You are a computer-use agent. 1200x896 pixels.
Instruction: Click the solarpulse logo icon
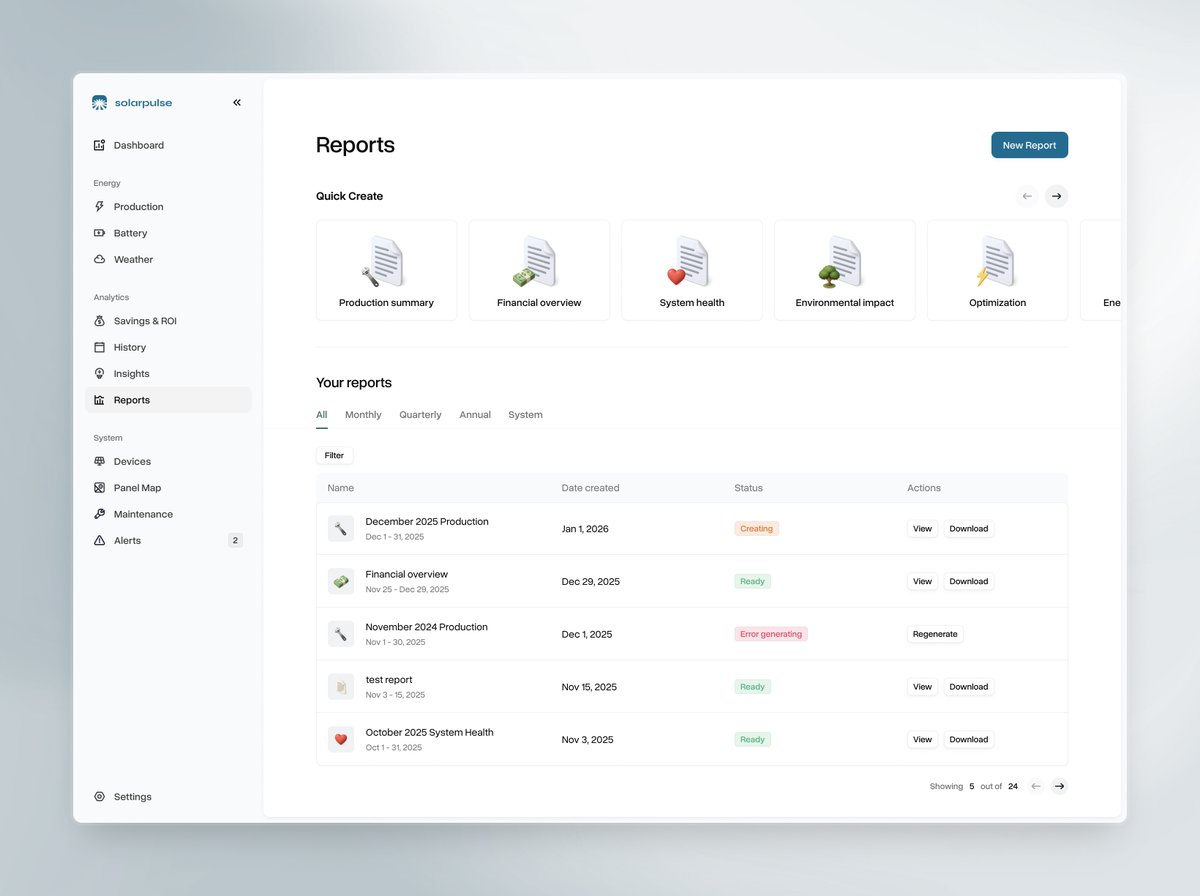tap(99, 102)
